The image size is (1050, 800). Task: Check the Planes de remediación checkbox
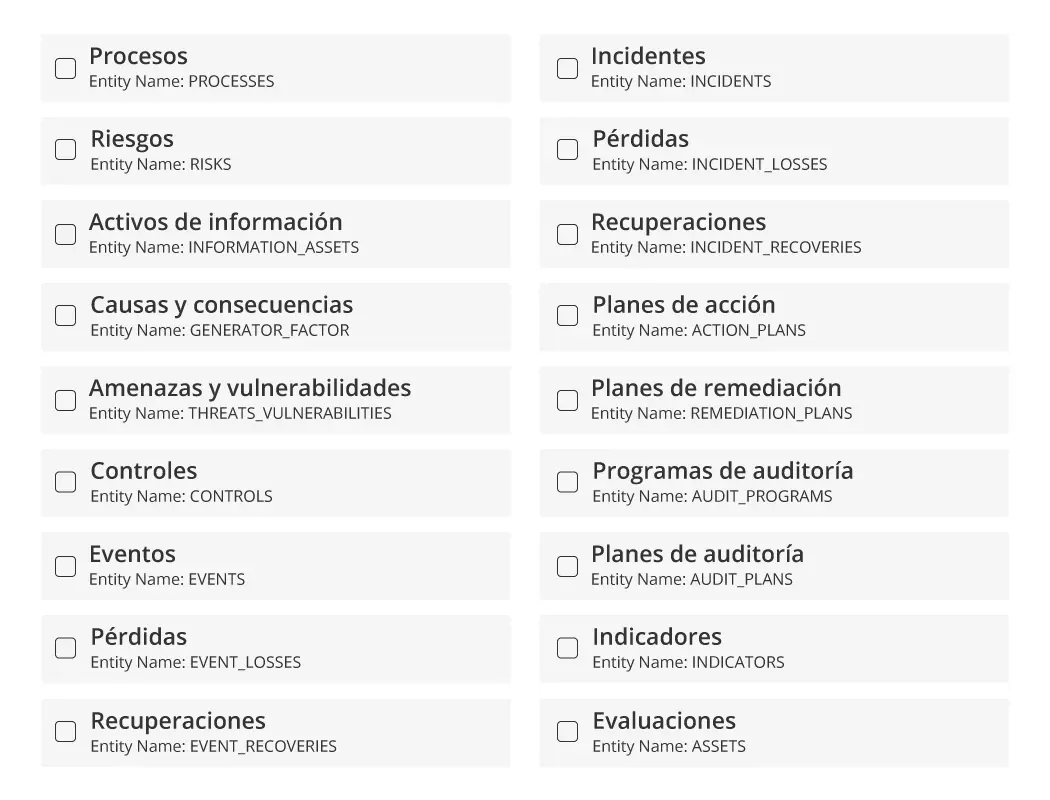567,400
